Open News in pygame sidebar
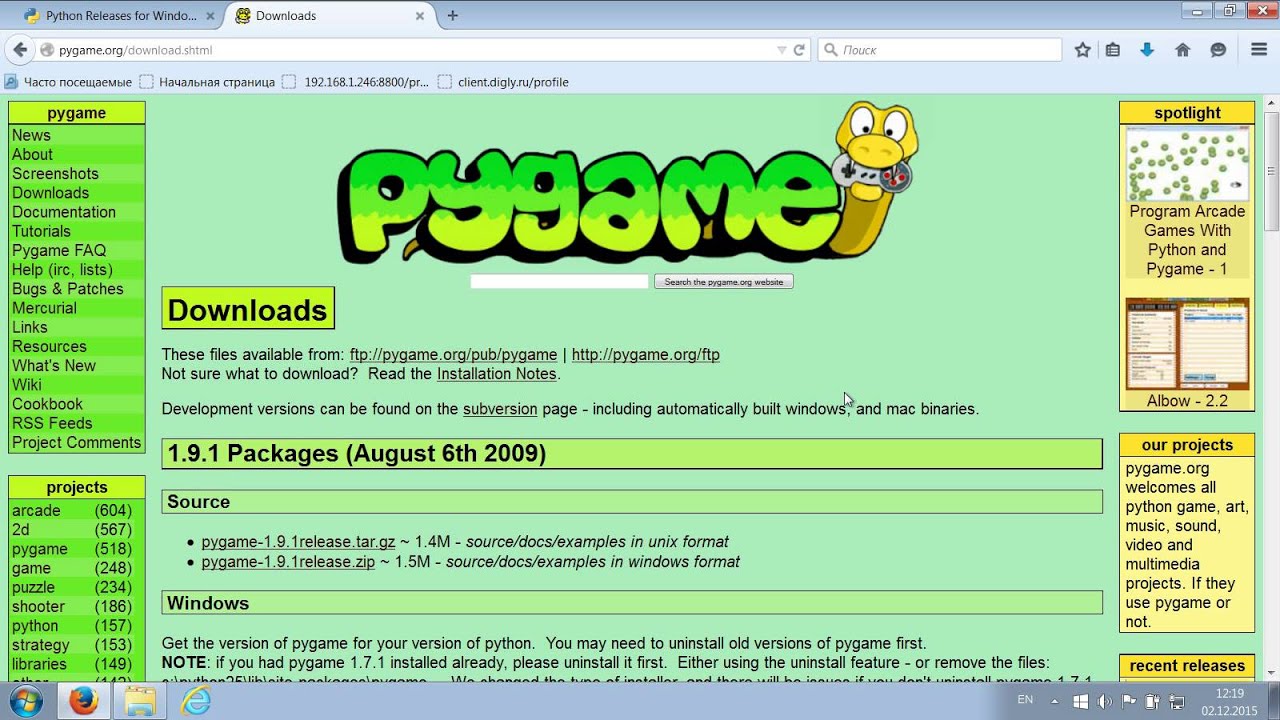The width and height of the screenshot is (1280, 720). [x=31, y=135]
